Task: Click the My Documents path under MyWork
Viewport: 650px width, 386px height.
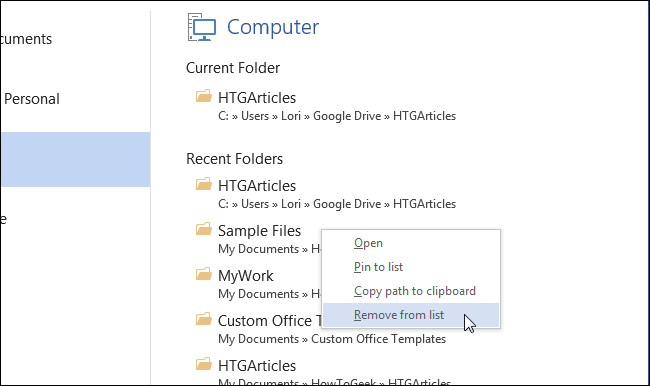Action: (270, 294)
